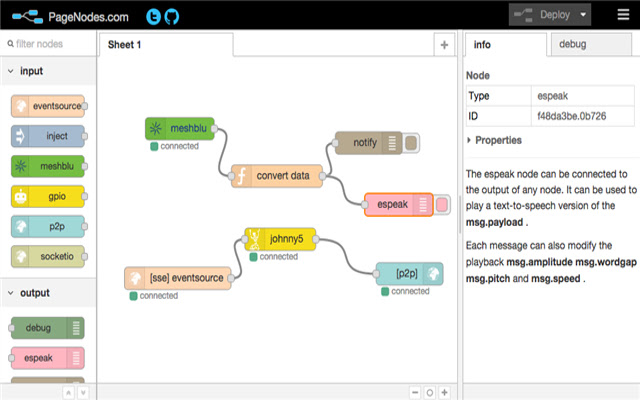Pick the p2p palette node

(48, 227)
